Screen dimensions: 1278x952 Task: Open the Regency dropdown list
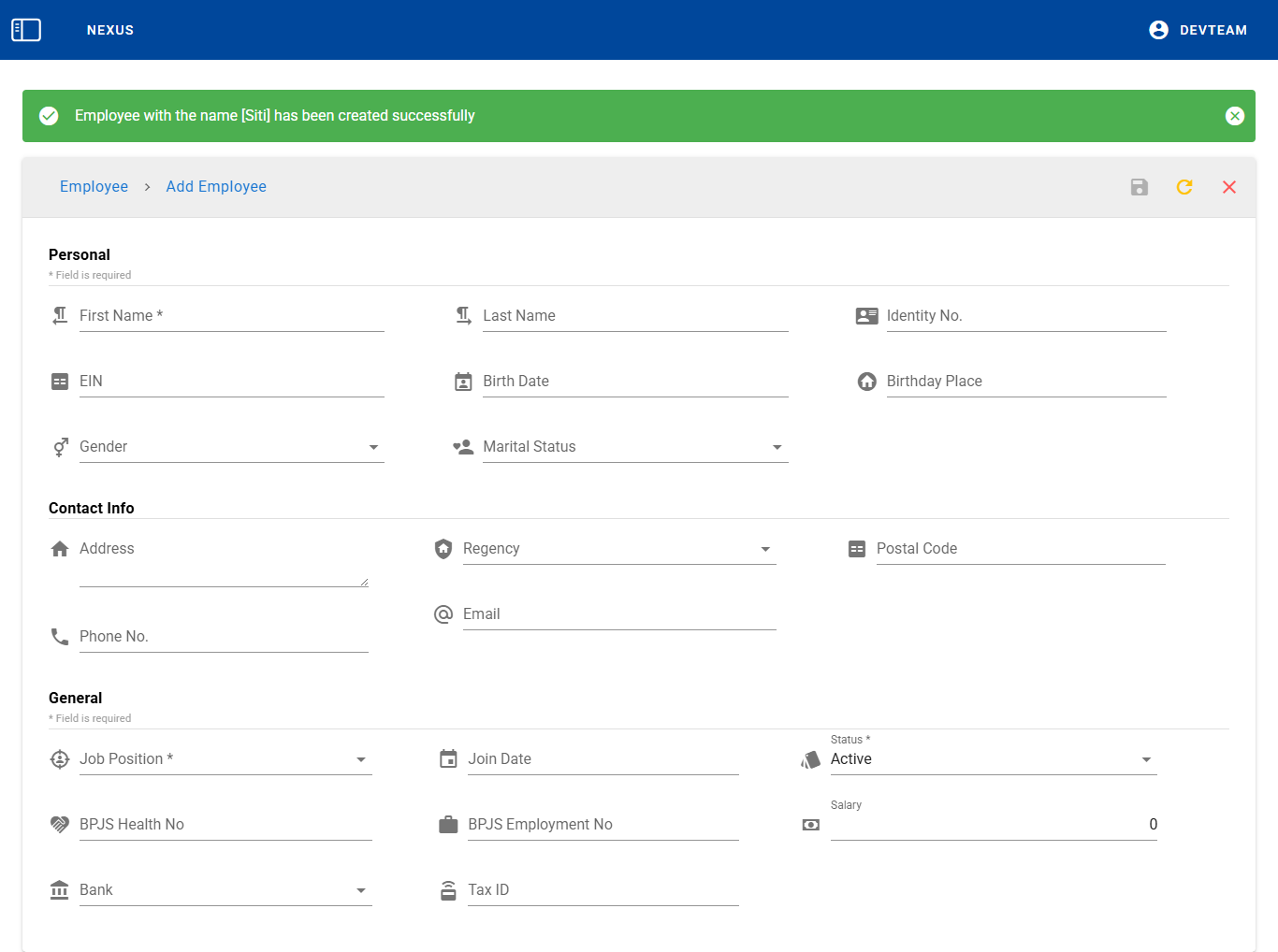pos(618,549)
